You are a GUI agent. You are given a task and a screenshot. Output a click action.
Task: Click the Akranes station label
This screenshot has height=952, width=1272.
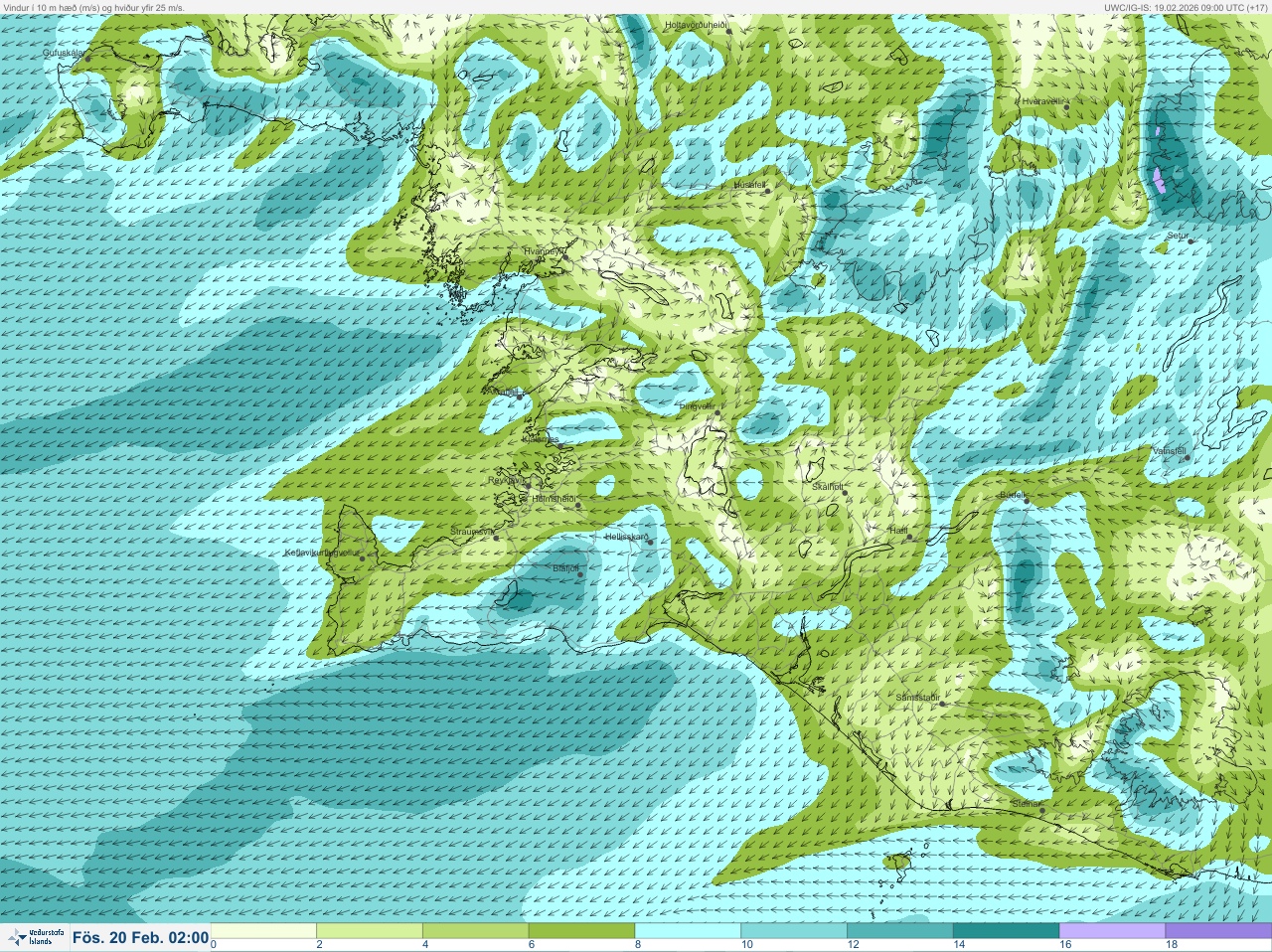pos(504,392)
